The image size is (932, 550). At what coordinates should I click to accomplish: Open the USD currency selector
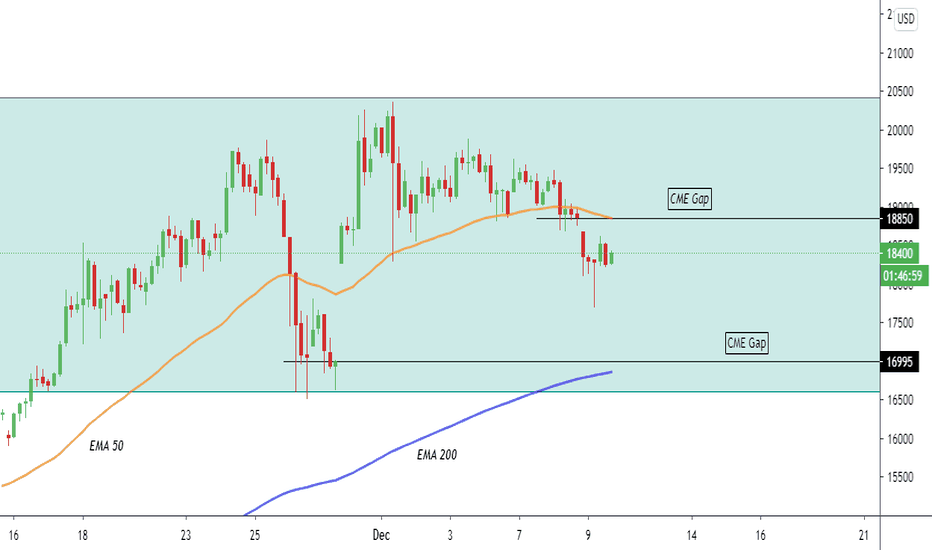point(905,18)
